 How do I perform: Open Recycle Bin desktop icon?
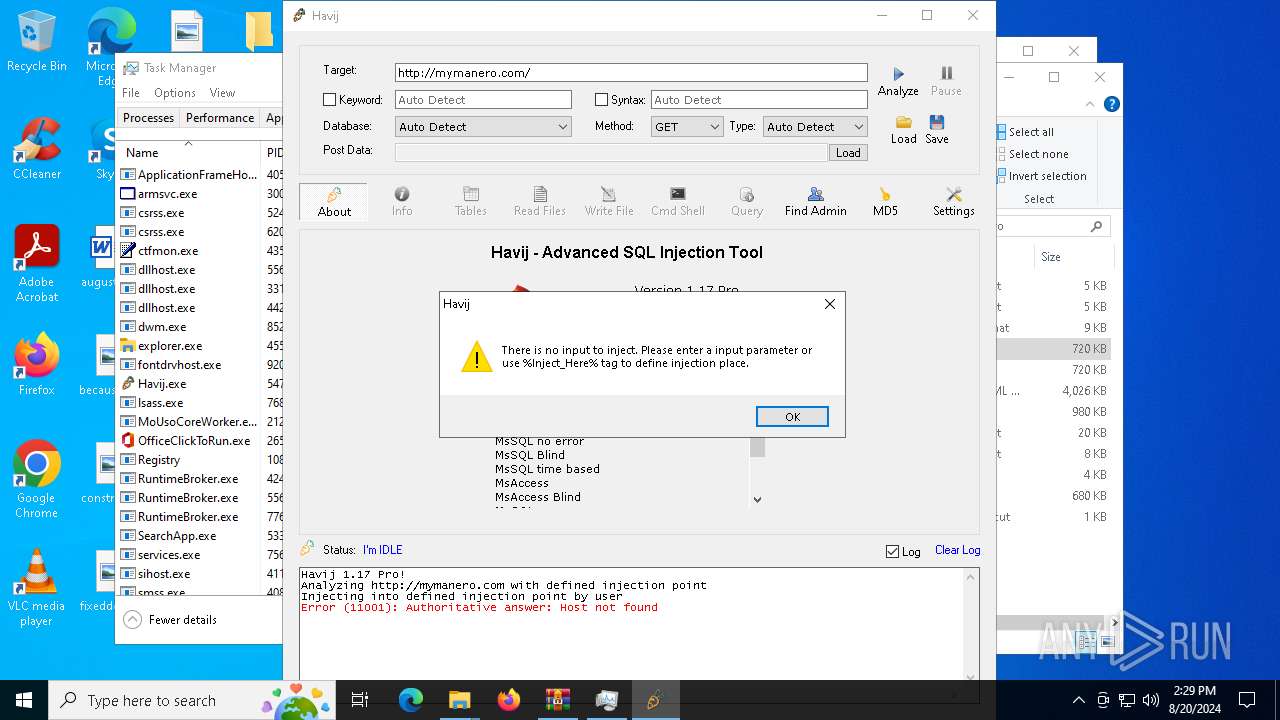click(x=37, y=42)
